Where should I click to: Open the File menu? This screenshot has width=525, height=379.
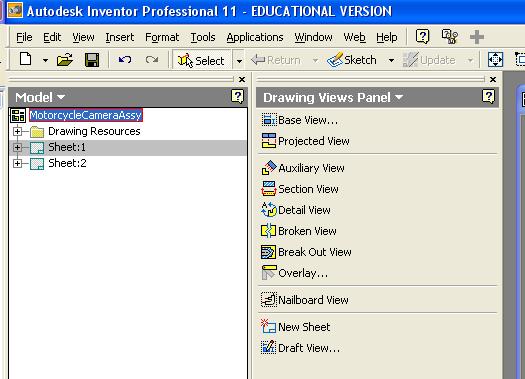click(24, 37)
